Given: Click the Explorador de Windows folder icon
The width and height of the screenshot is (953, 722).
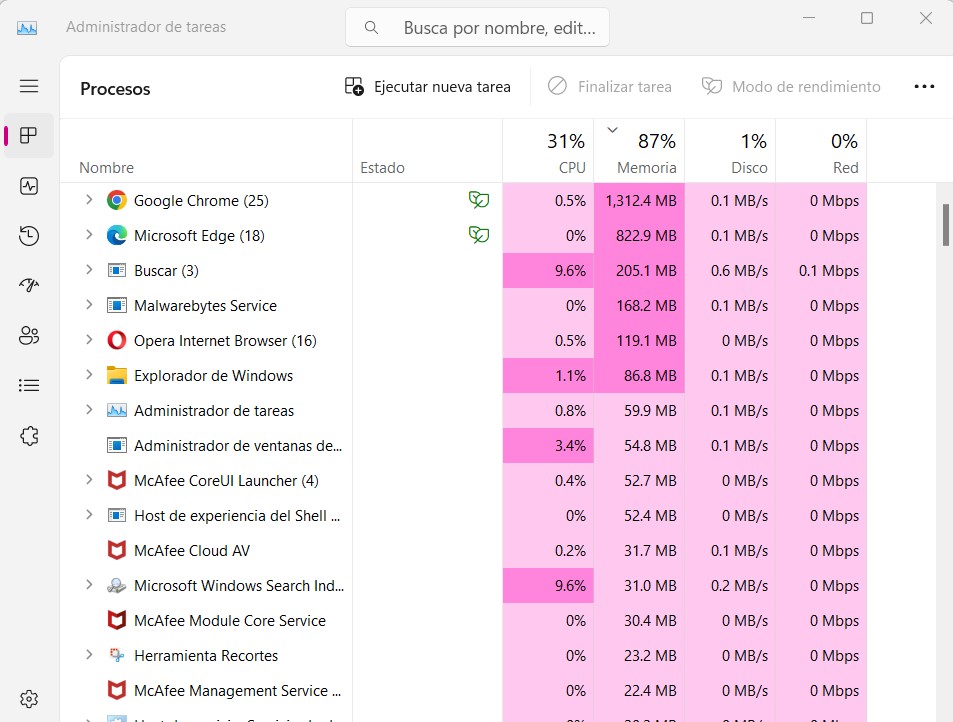Looking at the screenshot, I should point(117,376).
